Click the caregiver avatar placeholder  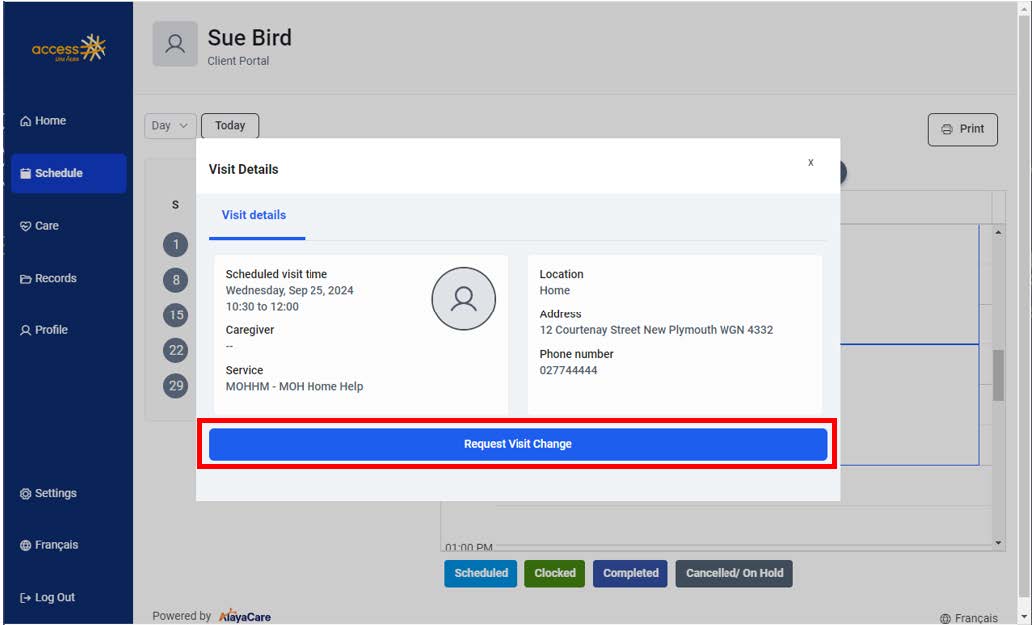pyautogui.click(x=463, y=299)
